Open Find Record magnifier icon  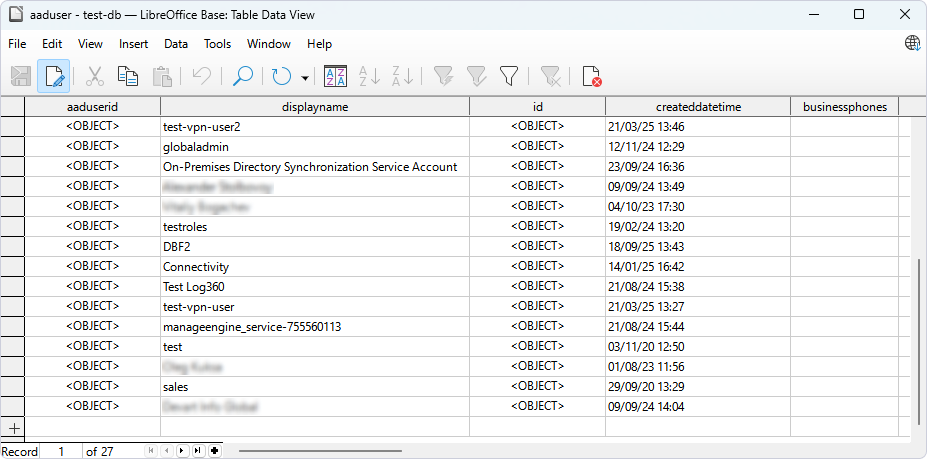[x=242, y=76]
